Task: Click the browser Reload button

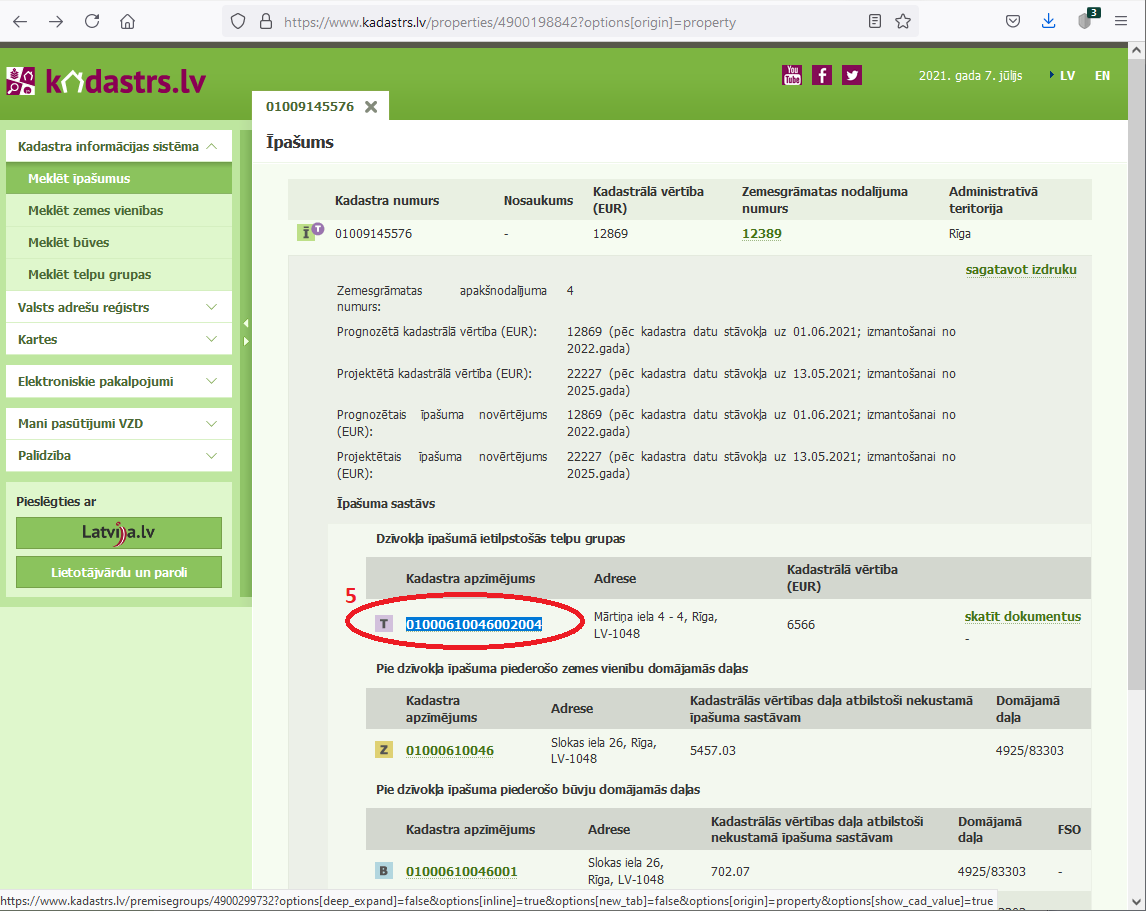Action: tap(92, 21)
